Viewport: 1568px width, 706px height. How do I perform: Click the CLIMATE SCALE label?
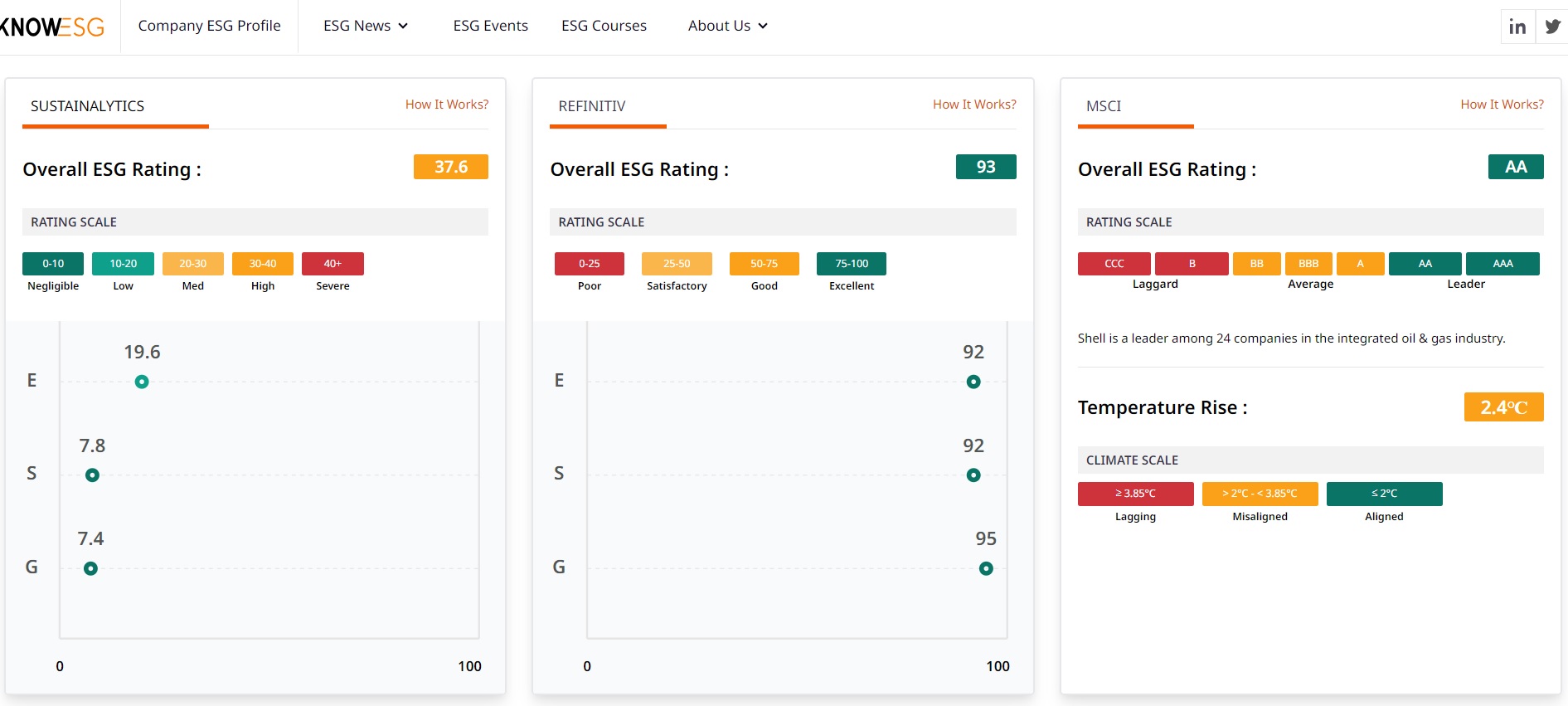1132,460
